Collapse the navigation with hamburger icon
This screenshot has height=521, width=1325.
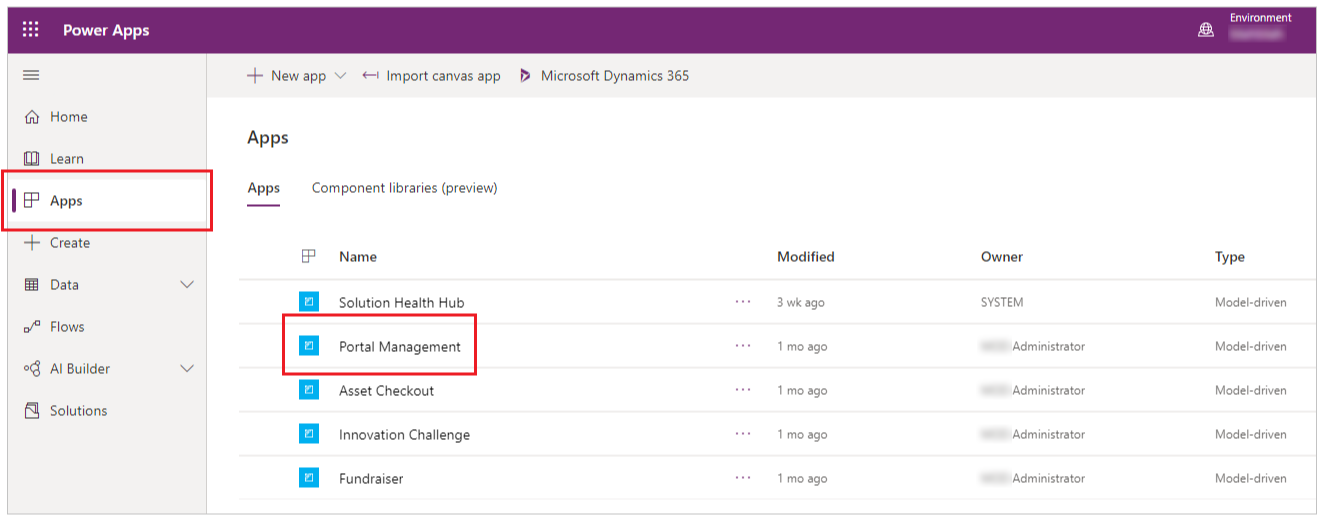pos(31,75)
